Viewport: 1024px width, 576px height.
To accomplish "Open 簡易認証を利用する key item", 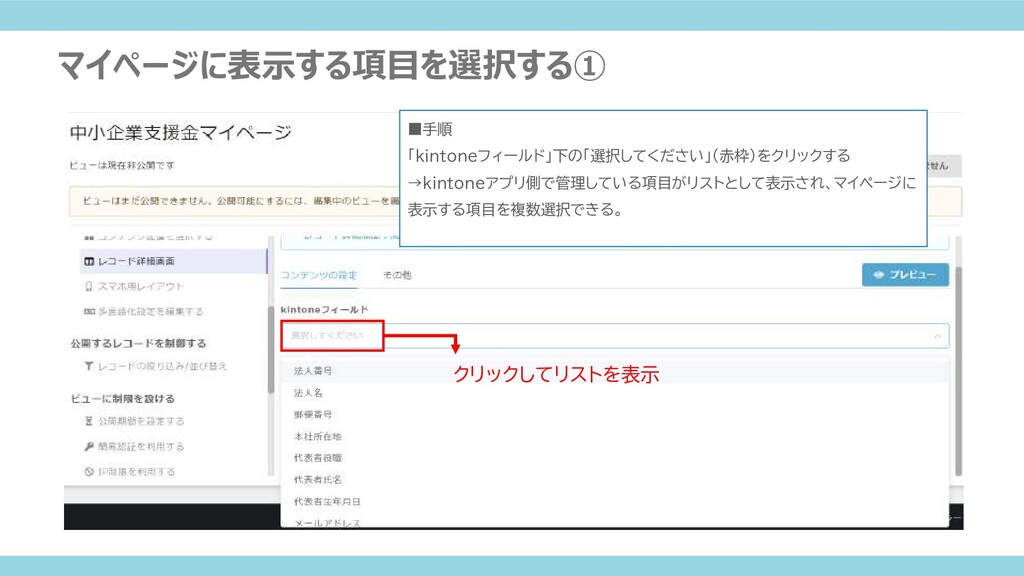I will pyautogui.click(x=134, y=447).
